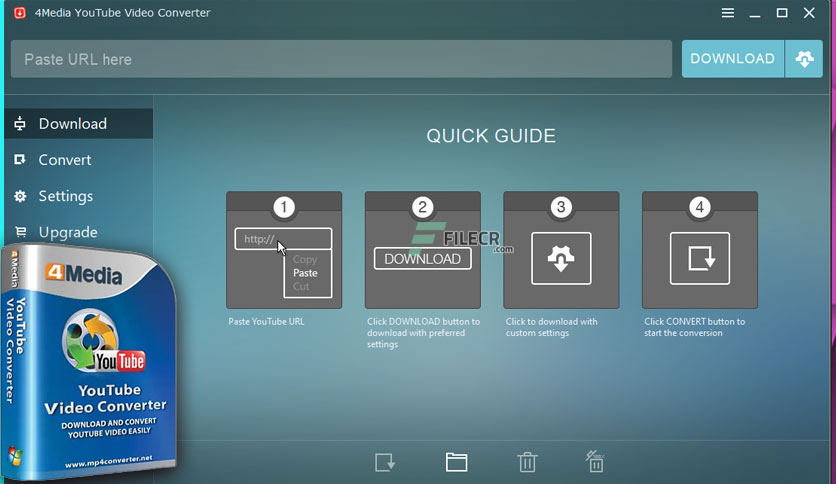This screenshot has height=484, width=836.
Task: Click quick guide step 4 convert card
Action: point(700,250)
